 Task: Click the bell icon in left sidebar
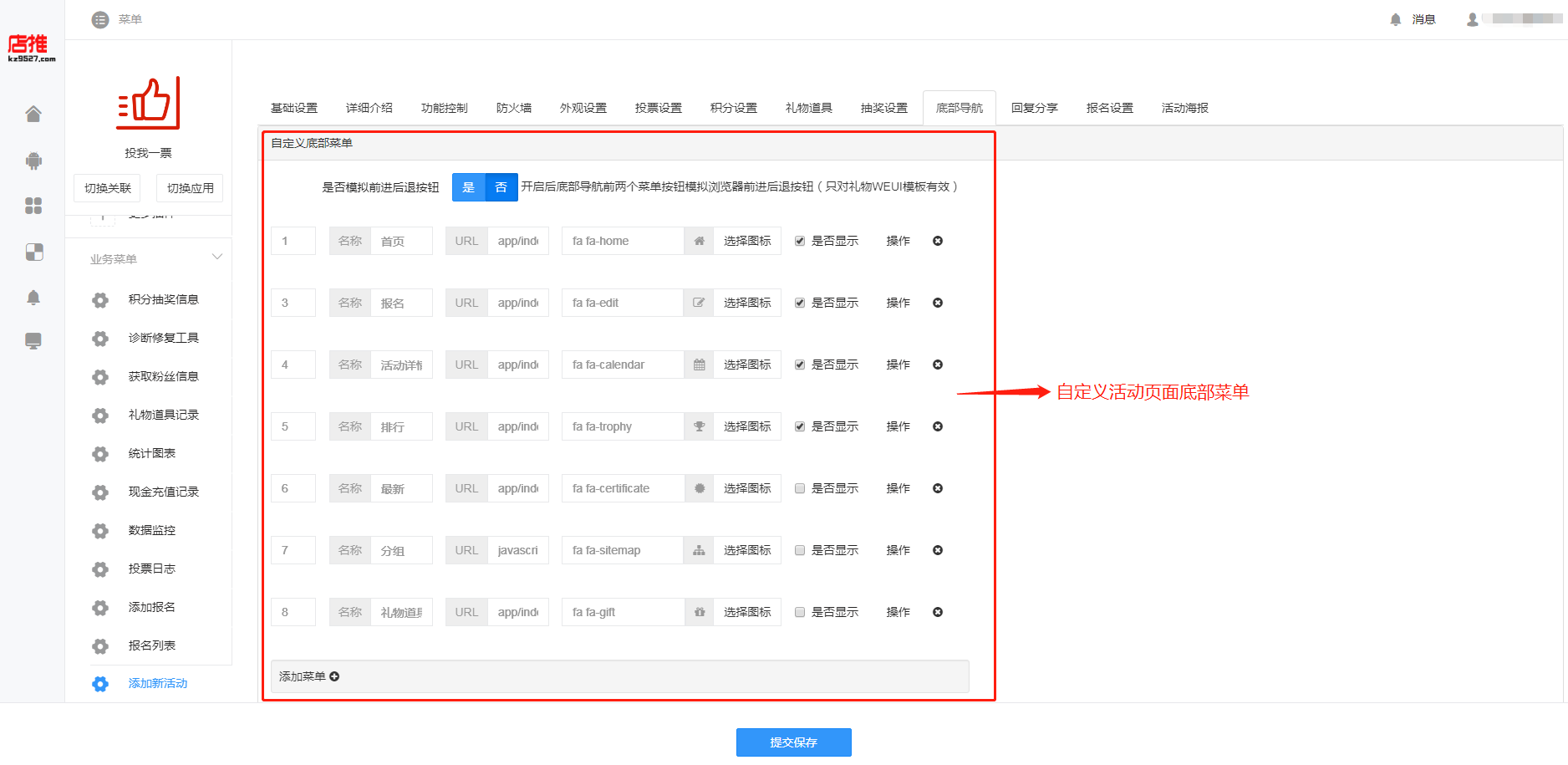(x=33, y=298)
